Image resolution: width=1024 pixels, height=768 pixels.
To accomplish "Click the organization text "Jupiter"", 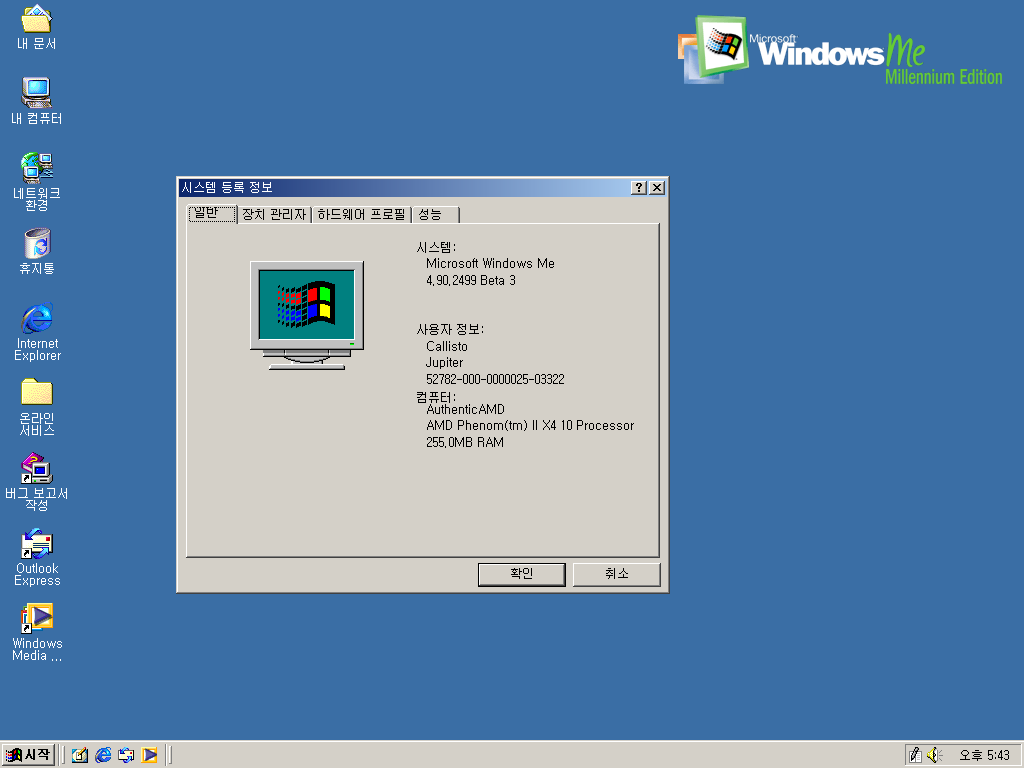I will pyautogui.click(x=444, y=362).
